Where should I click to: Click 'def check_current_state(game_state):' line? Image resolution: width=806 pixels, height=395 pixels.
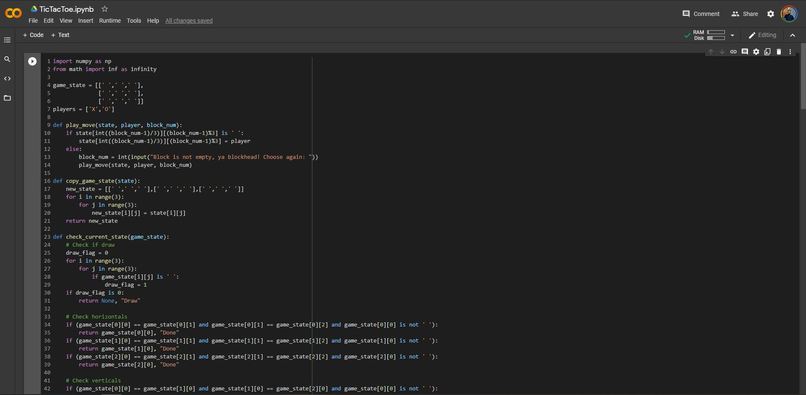pos(111,237)
